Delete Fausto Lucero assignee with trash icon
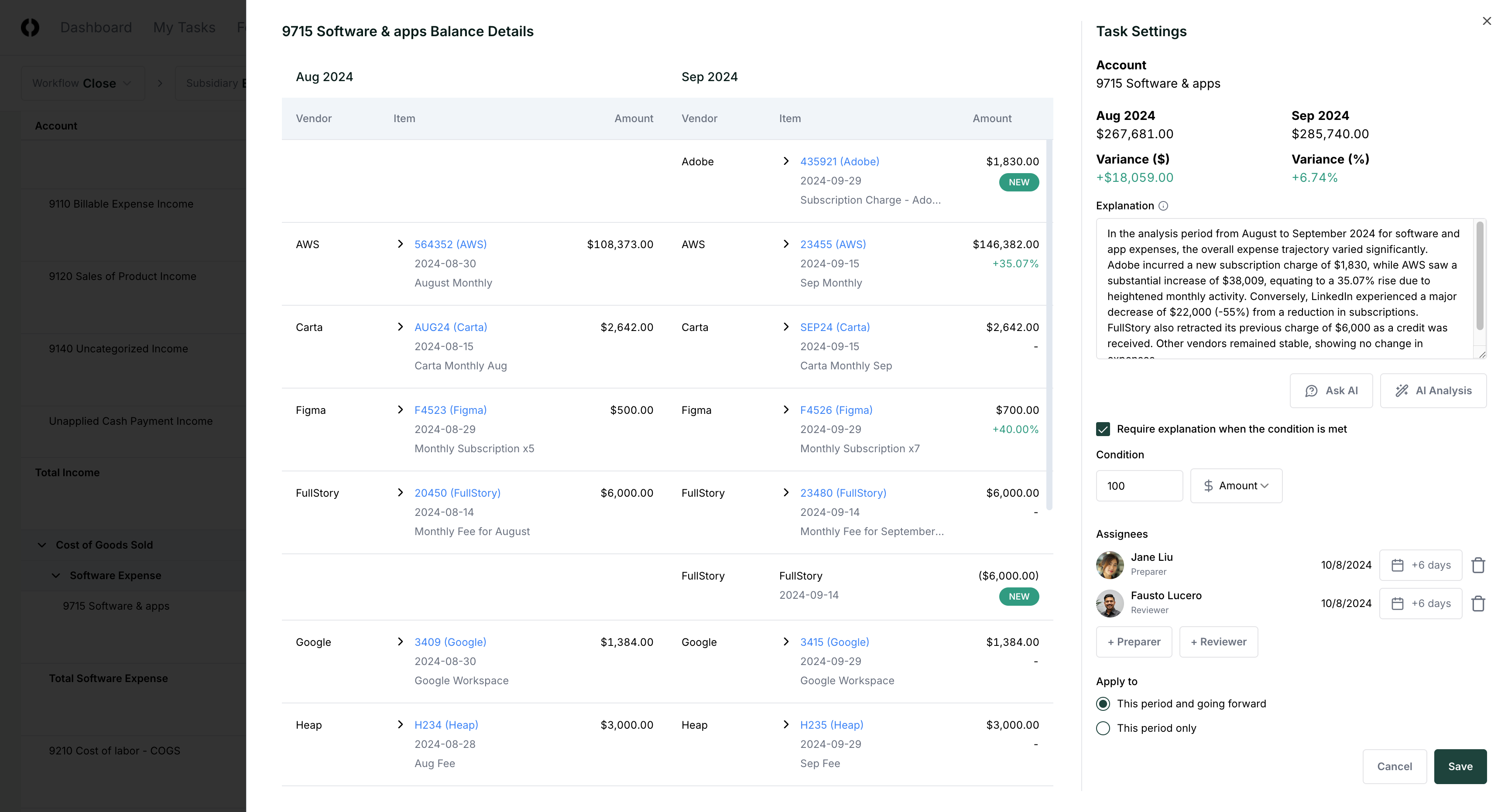This screenshot has height=812, width=1508. [1478, 603]
